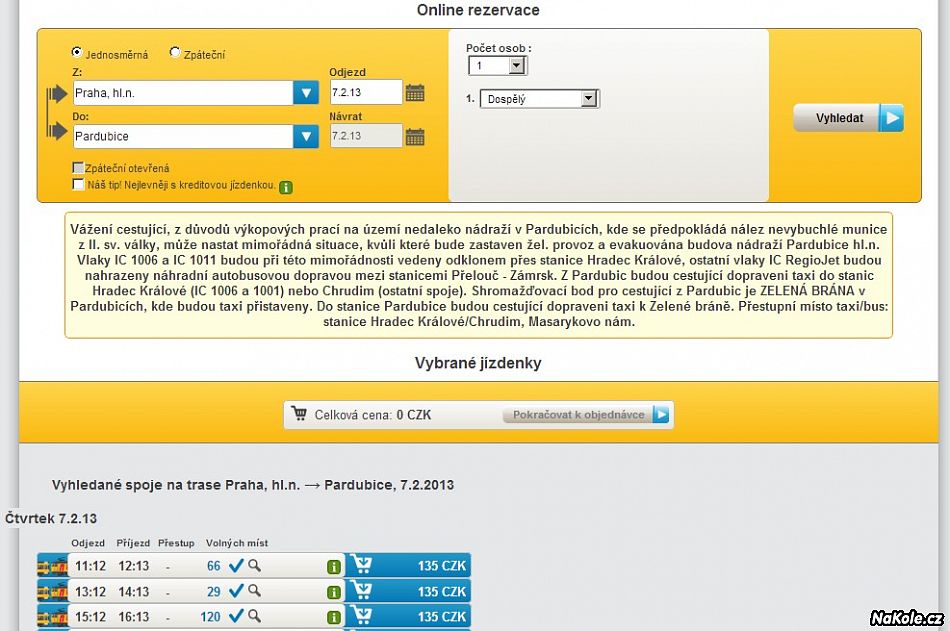Open the Počet osob dropdown
Screen dimensions: 950x631
[497, 65]
